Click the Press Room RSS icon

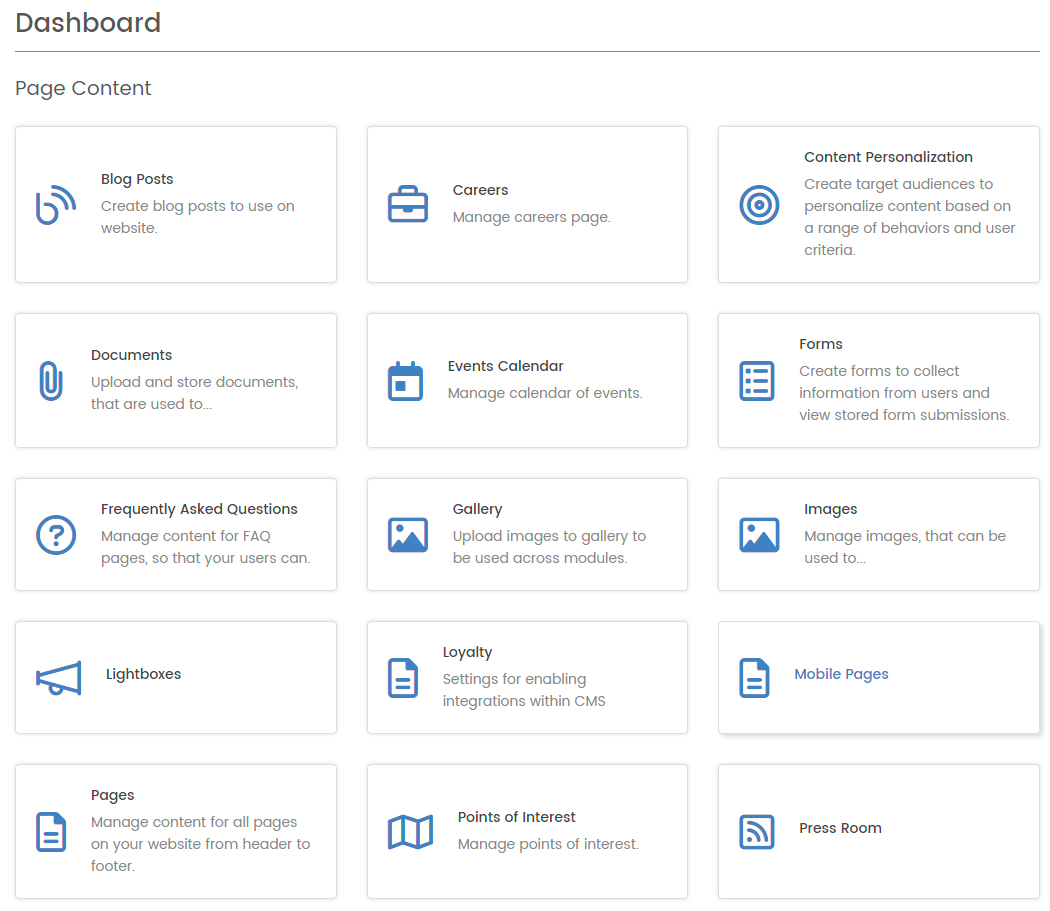click(x=757, y=831)
